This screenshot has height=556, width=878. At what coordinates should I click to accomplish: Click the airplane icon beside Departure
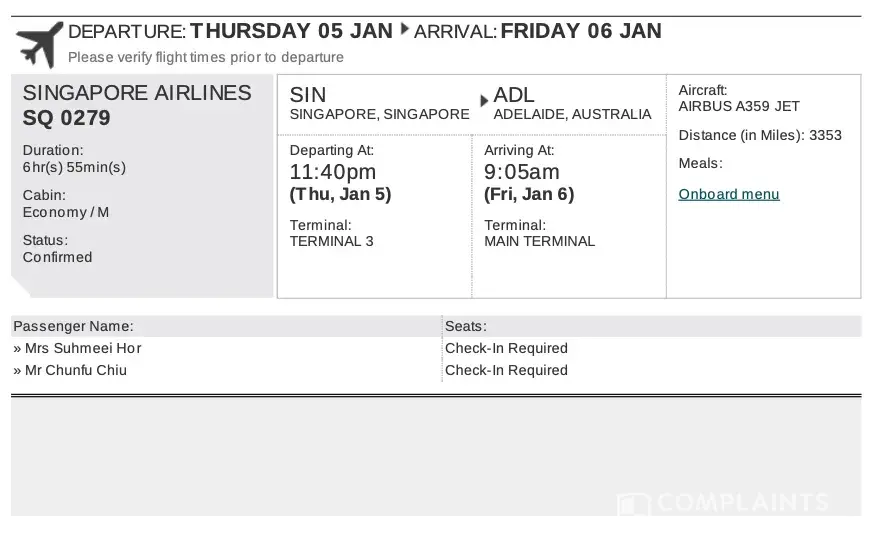point(39,44)
